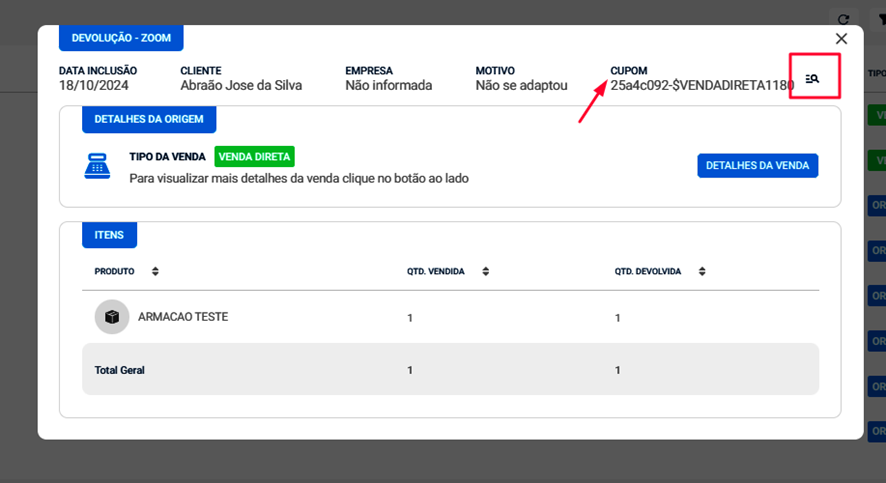The image size is (886, 483).
Task: Open the DETALHES DA VENDA button
Action: [757, 165]
